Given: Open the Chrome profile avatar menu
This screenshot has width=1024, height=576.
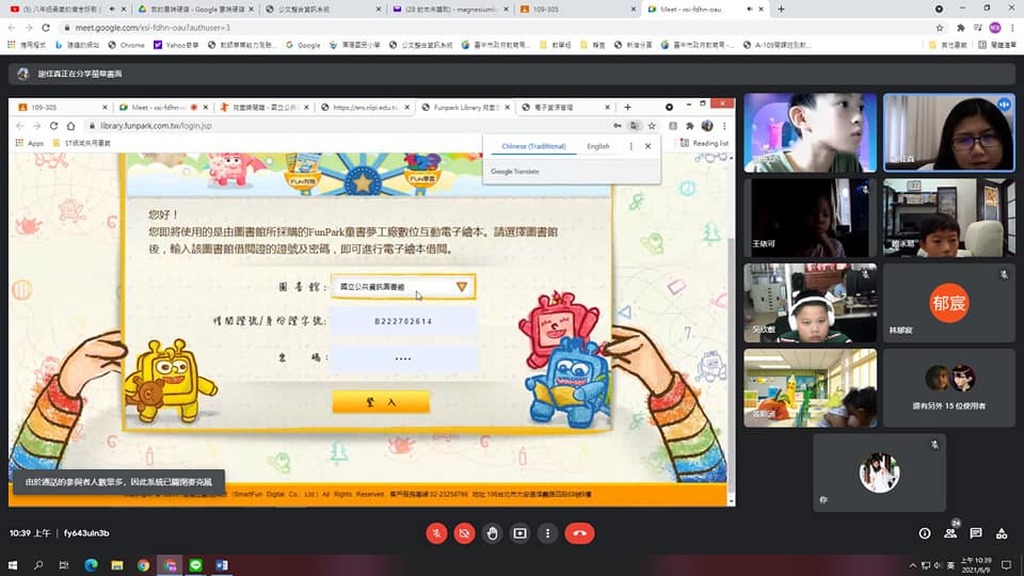Looking at the screenshot, I should [x=995, y=27].
